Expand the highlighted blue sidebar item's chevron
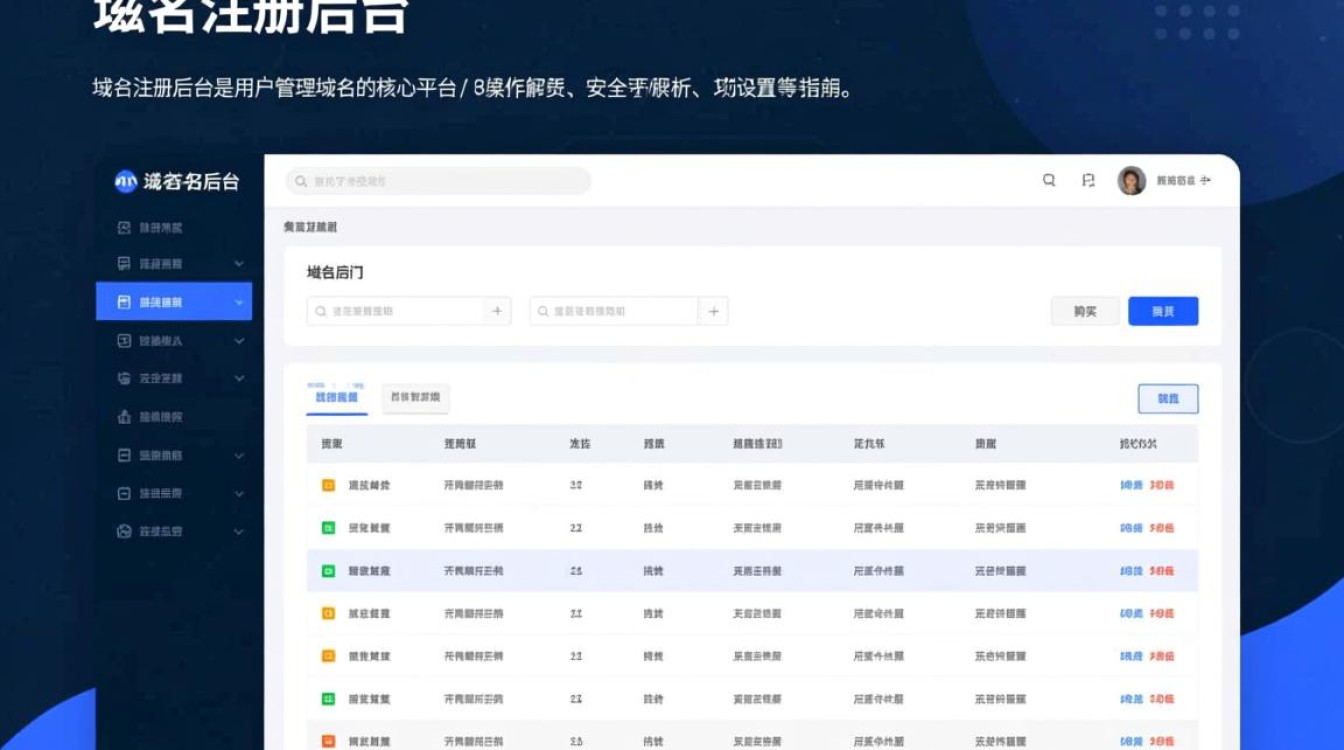 coord(239,302)
